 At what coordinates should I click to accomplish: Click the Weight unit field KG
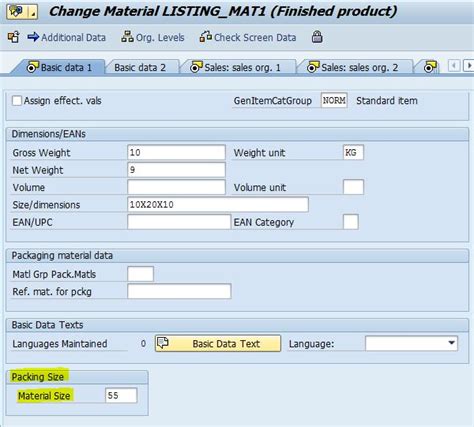coord(353,153)
